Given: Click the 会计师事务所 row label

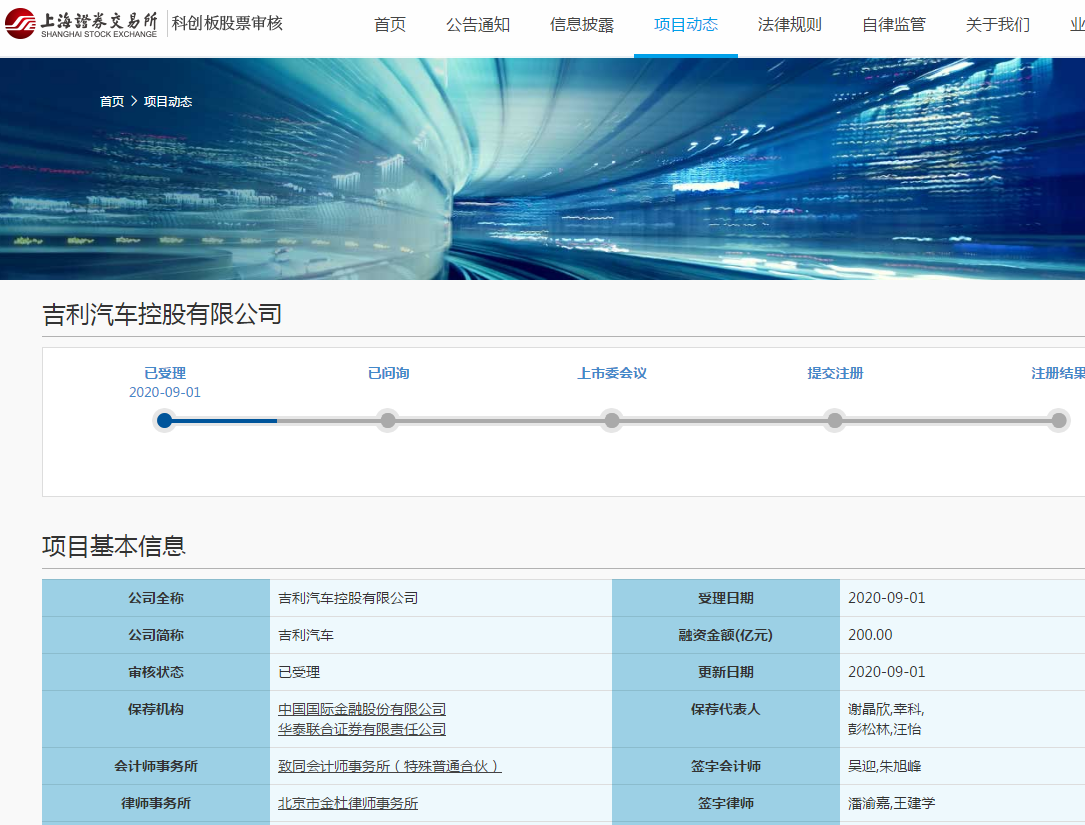Looking at the screenshot, I should [x=156, y=766].
